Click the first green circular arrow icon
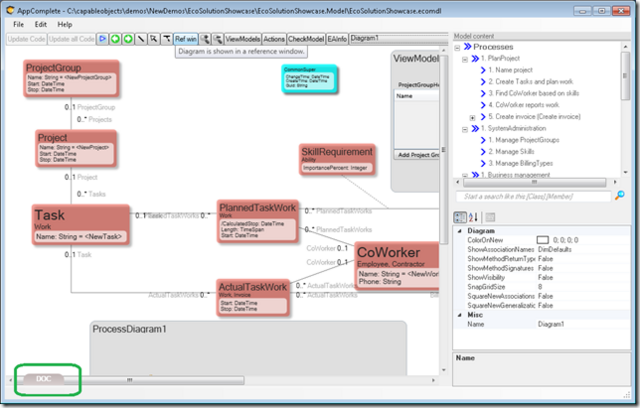640x408 pixels. 116,39
